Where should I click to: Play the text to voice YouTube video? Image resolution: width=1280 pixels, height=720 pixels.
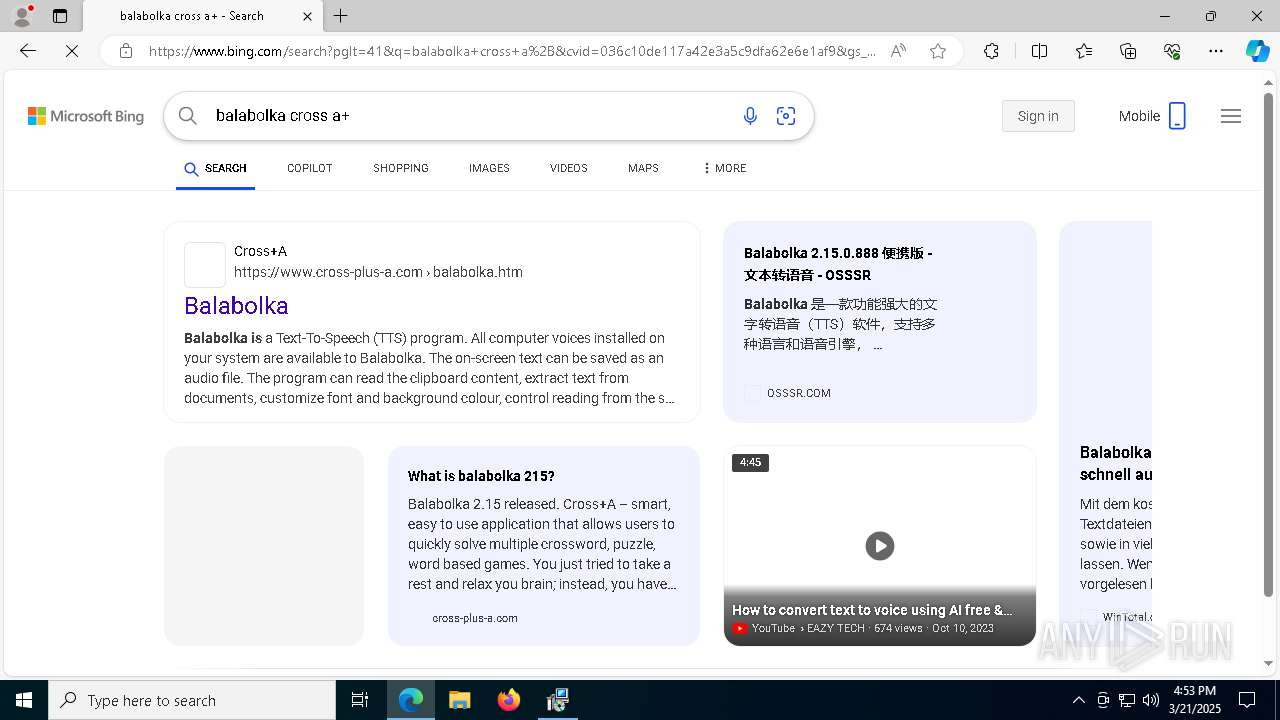click(880, 546)
